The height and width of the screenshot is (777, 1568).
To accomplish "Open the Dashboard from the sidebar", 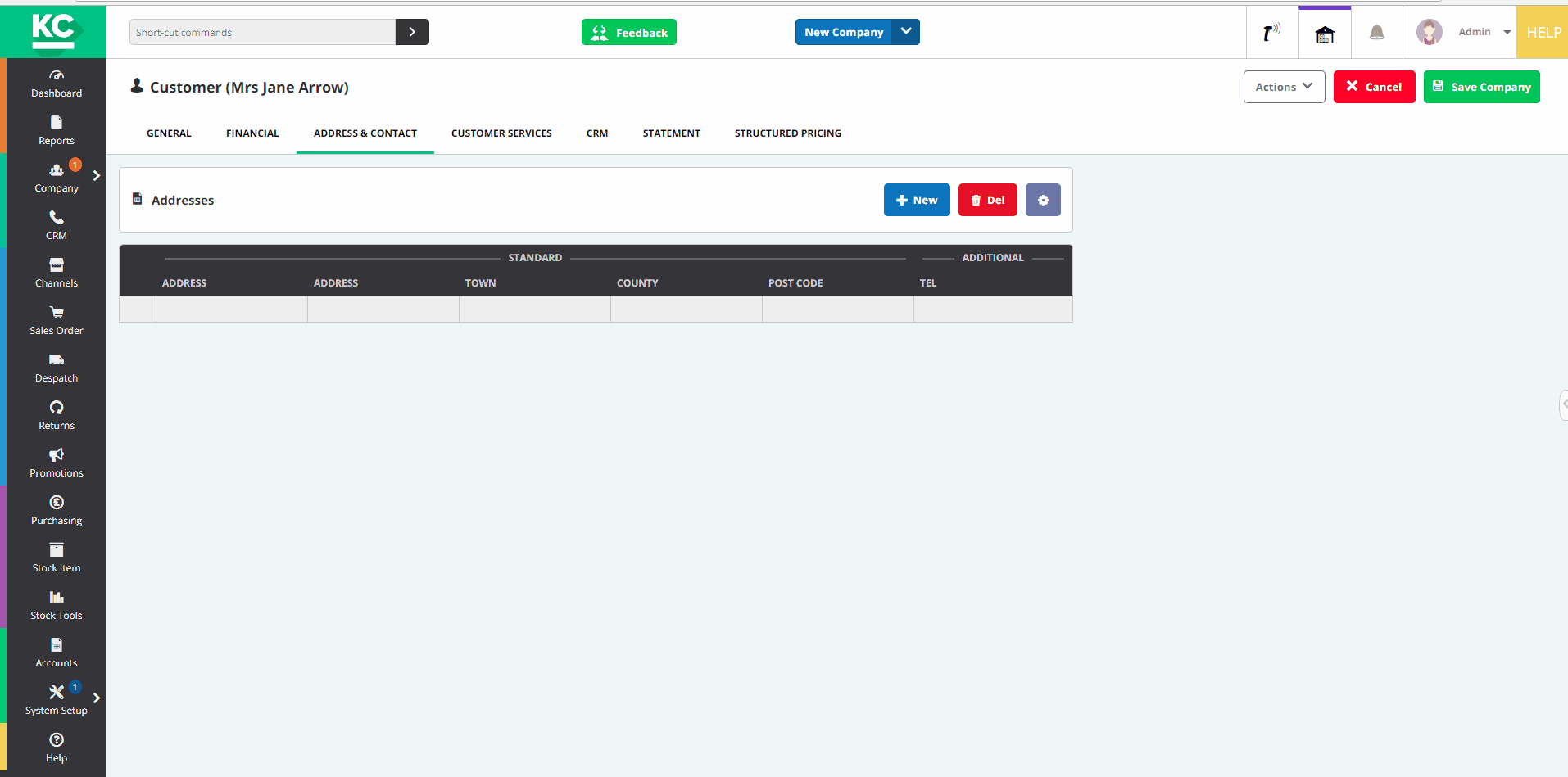I will (55, 84).
